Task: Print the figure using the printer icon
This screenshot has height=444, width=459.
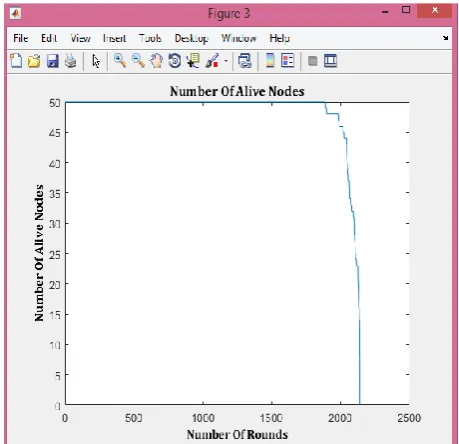Action: (70, 61)
